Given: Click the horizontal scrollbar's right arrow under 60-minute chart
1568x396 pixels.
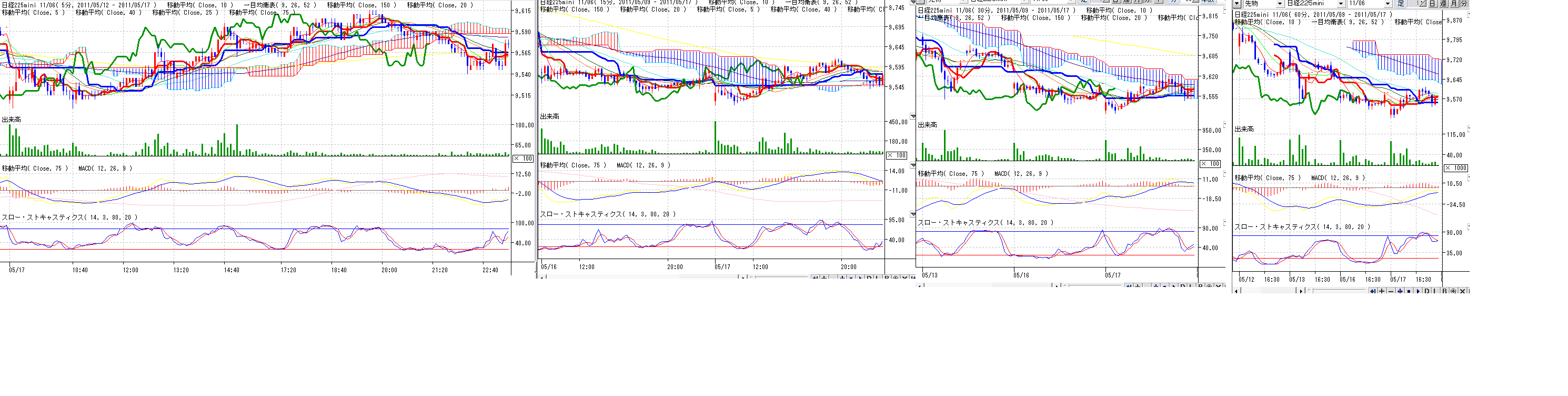Looking at the screenshot, I should coord(1301,291).
